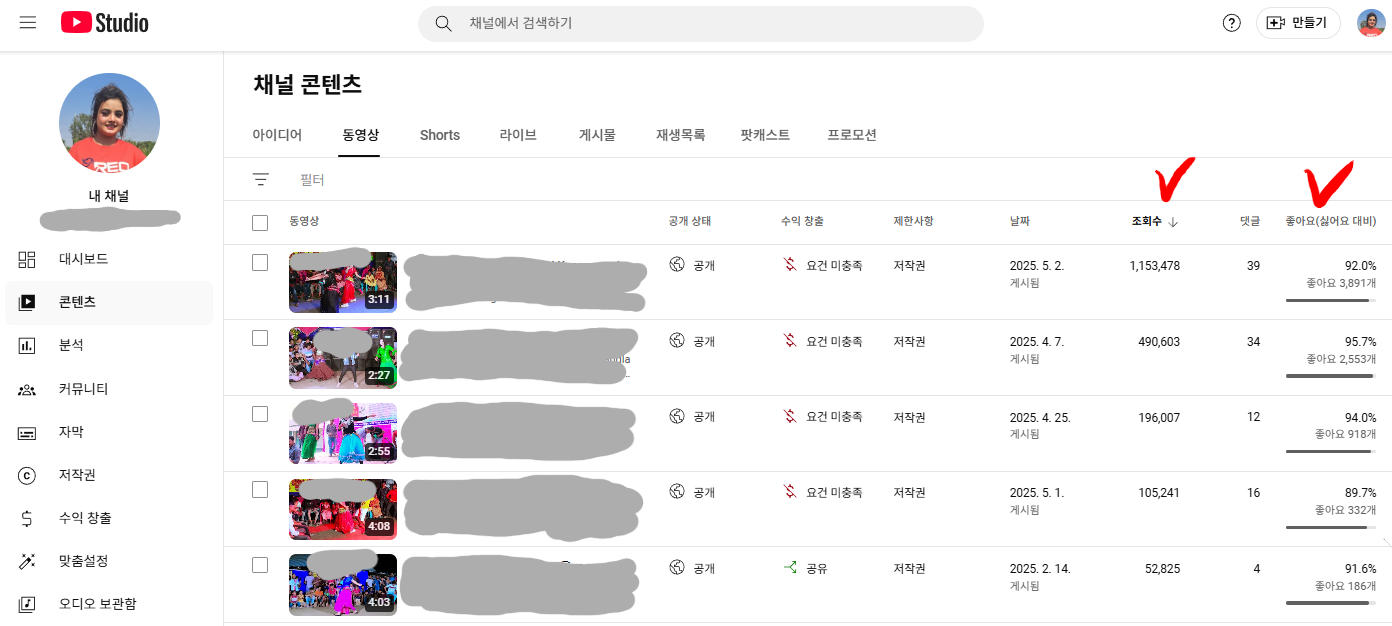The width and height of the screenshot is (1392, 626).
Task: Open the subtitles icon in sidebar
Action: [x=27, y=432]
